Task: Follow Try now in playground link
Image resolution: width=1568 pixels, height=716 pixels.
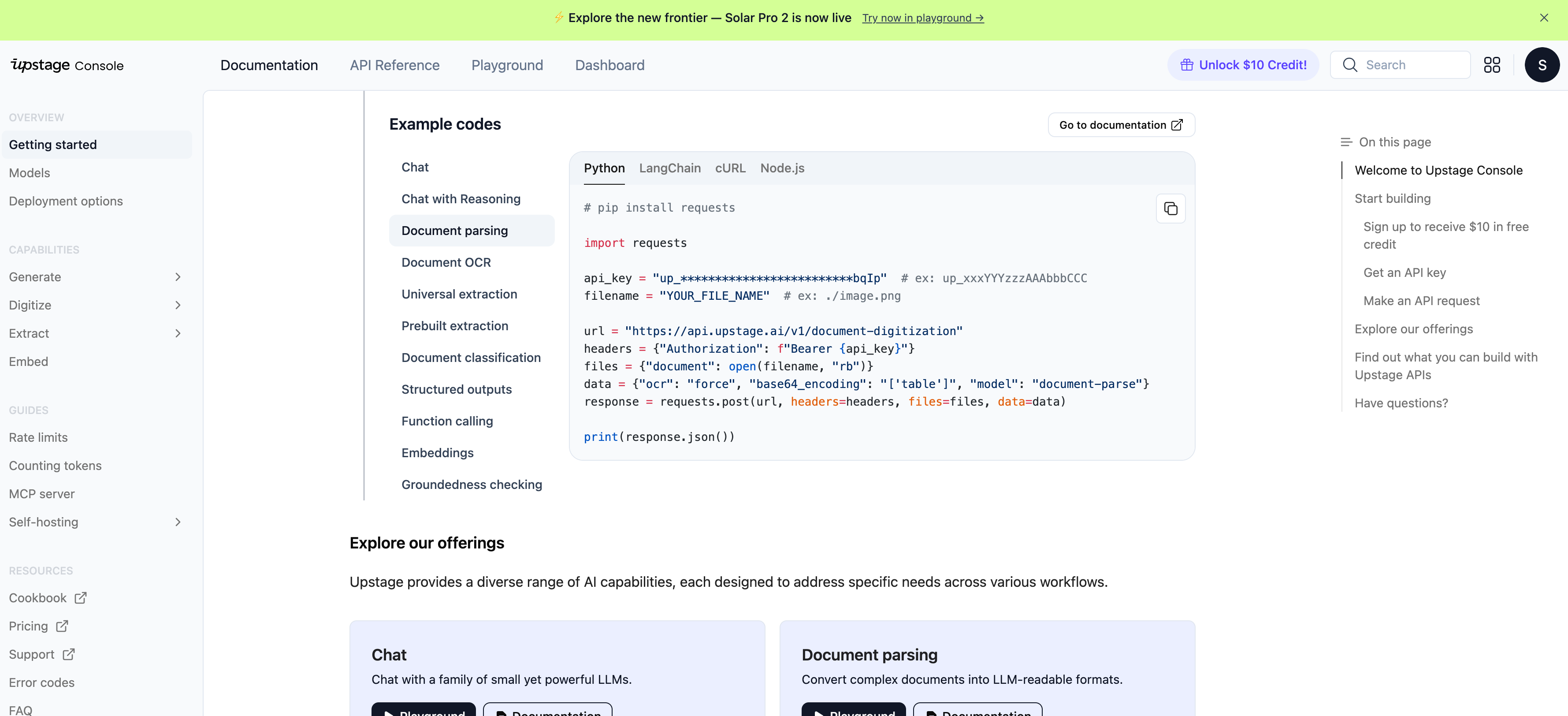Action: coord(922,18)
